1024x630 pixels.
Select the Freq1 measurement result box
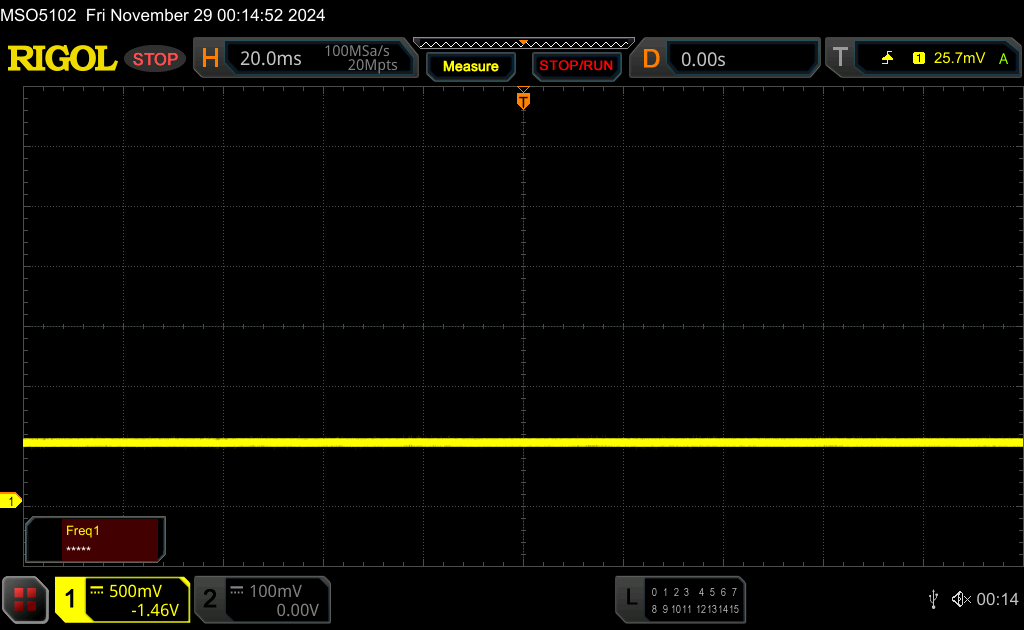coord(96,540)
